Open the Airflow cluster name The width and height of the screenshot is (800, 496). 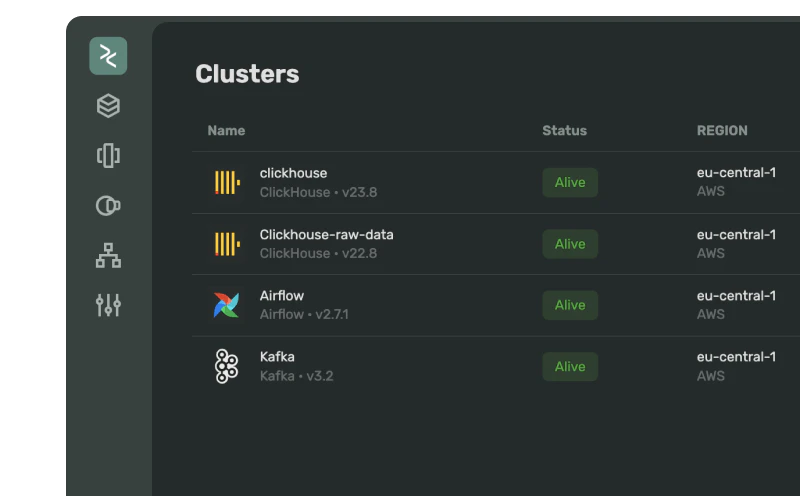281,296
